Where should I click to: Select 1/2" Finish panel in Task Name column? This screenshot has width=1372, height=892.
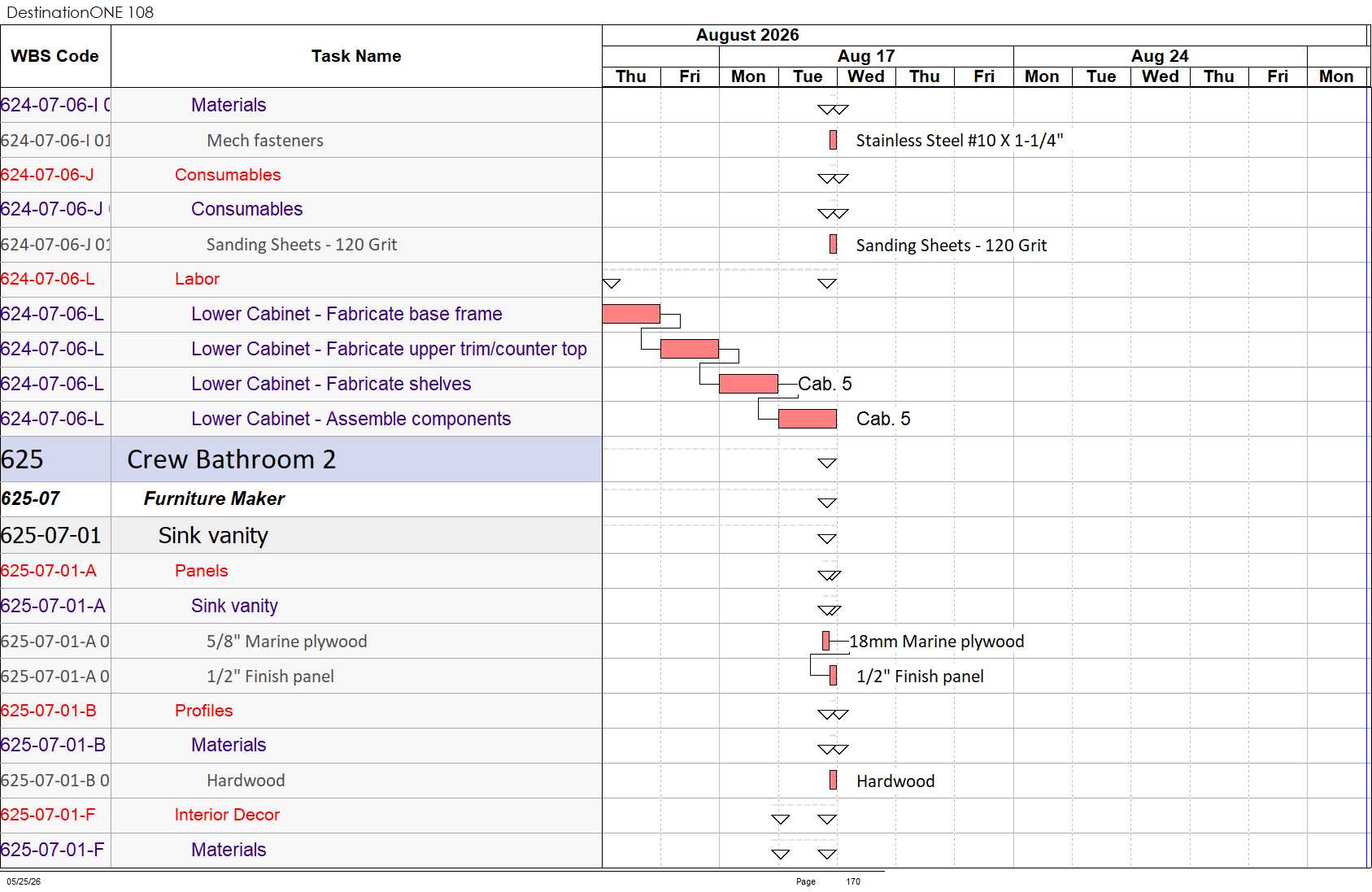(x=270, y=677)
